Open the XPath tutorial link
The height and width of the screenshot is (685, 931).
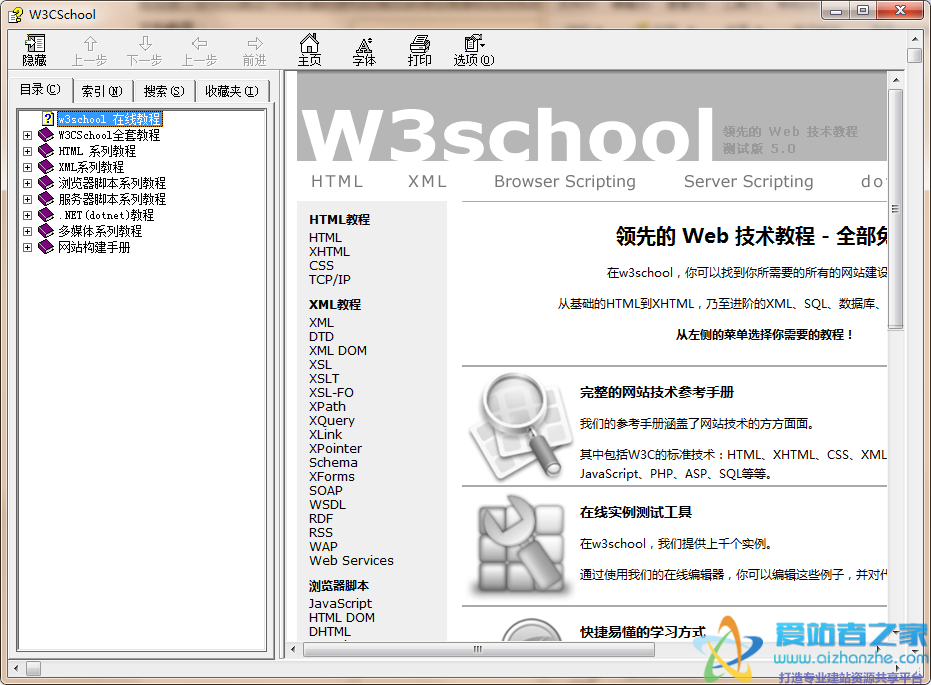tap(327, 407)
